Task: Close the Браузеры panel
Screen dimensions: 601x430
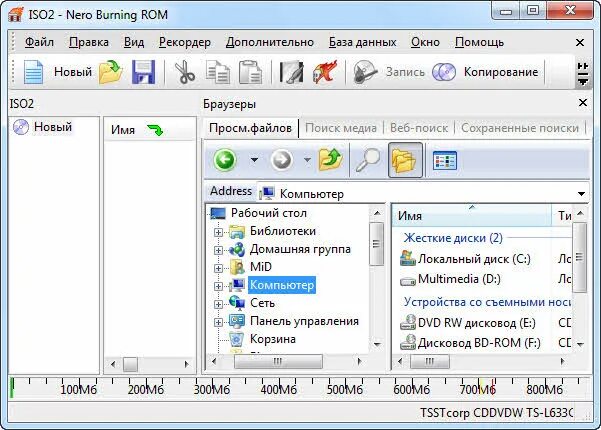Action: pos(583,103)
